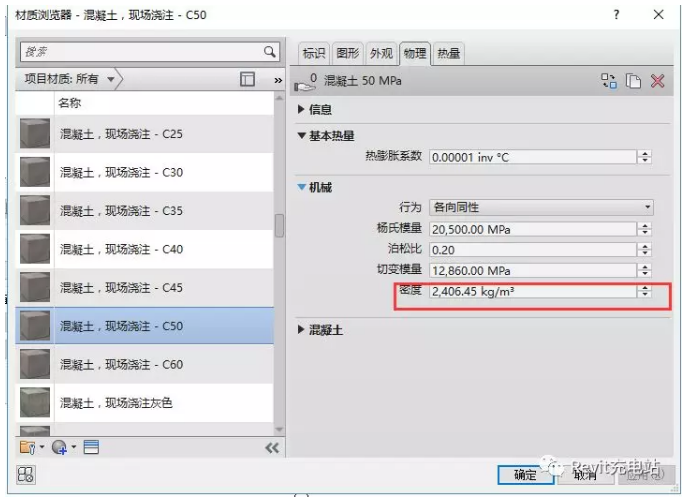Open the asset browser icon
Screen dimensions: 684x498
point(91,447)
